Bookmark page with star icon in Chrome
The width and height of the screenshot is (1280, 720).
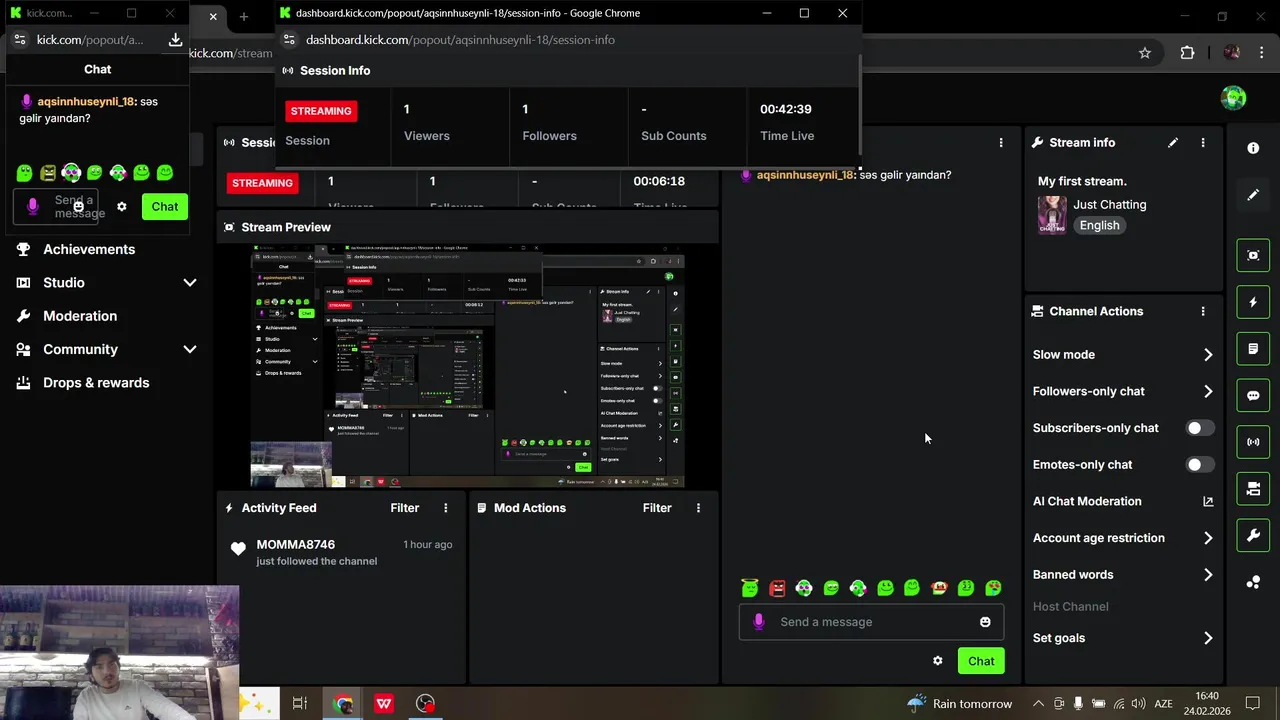pyautogui.click(x=1145, y=53)
